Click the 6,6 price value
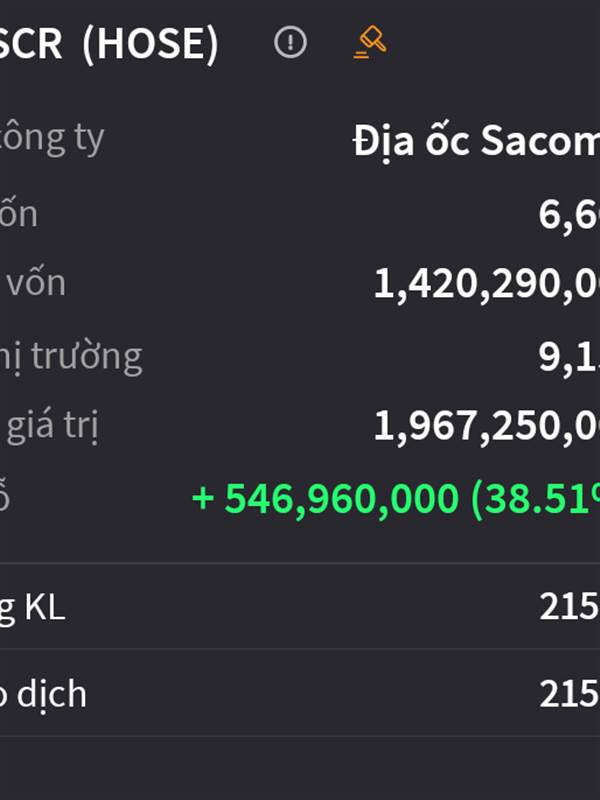The height and width of the screenshot is (800, 600). (569, 215)
